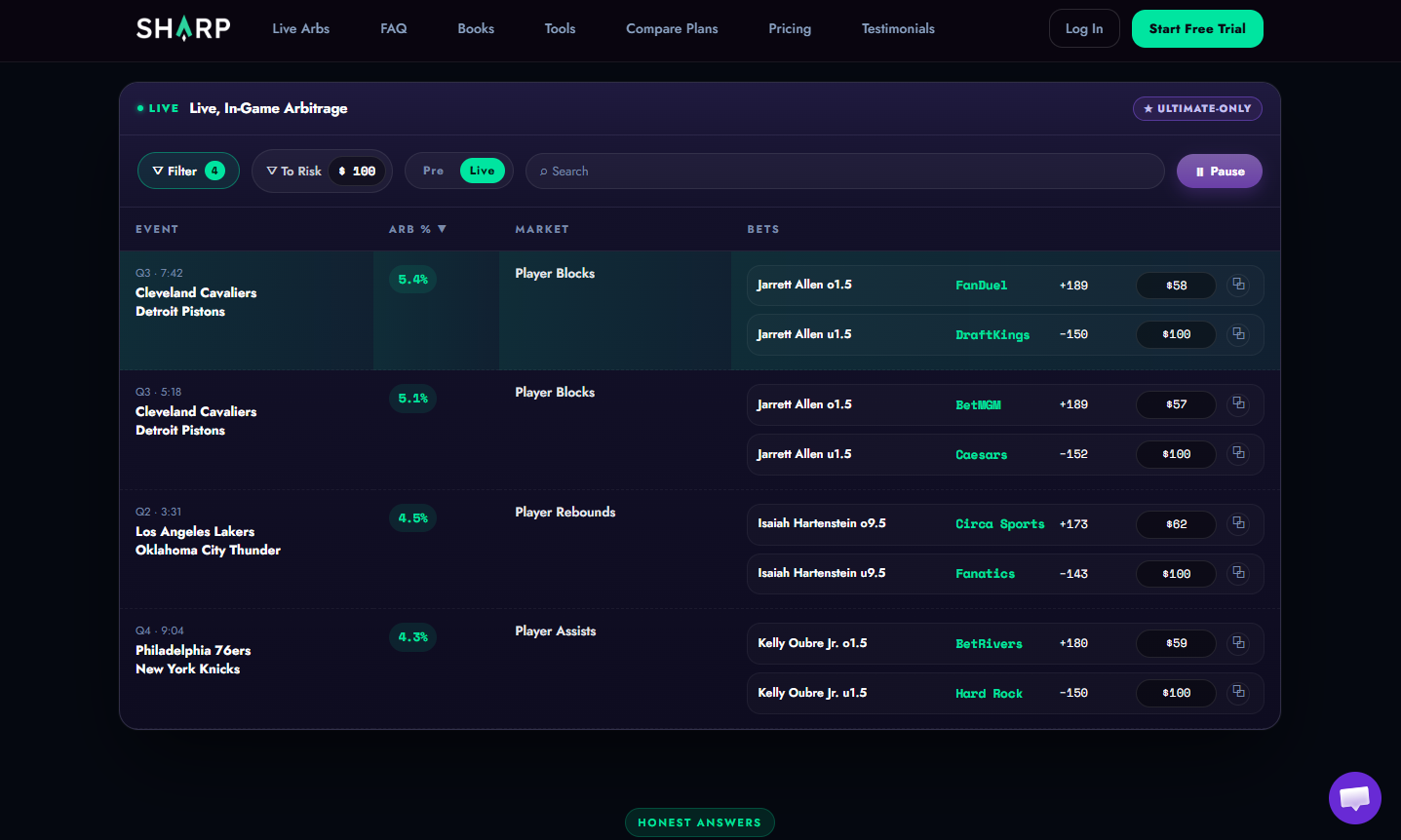Click the DraftKings book name

coord(992,334)
